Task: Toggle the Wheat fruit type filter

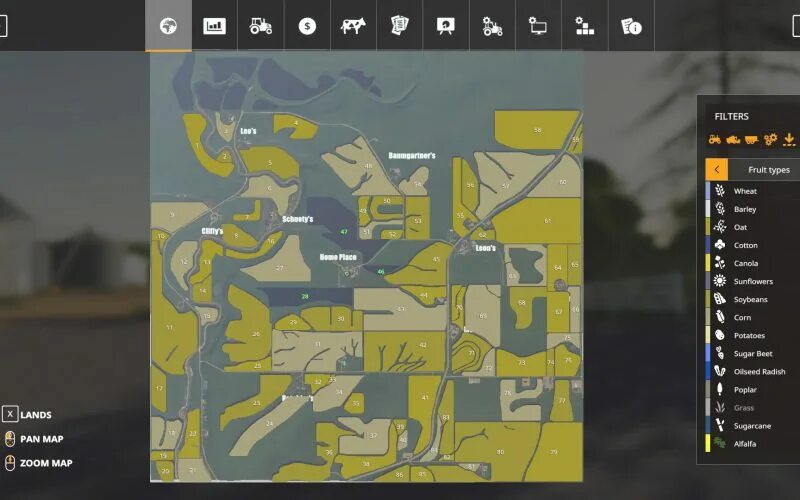Action: click(753, 191)
